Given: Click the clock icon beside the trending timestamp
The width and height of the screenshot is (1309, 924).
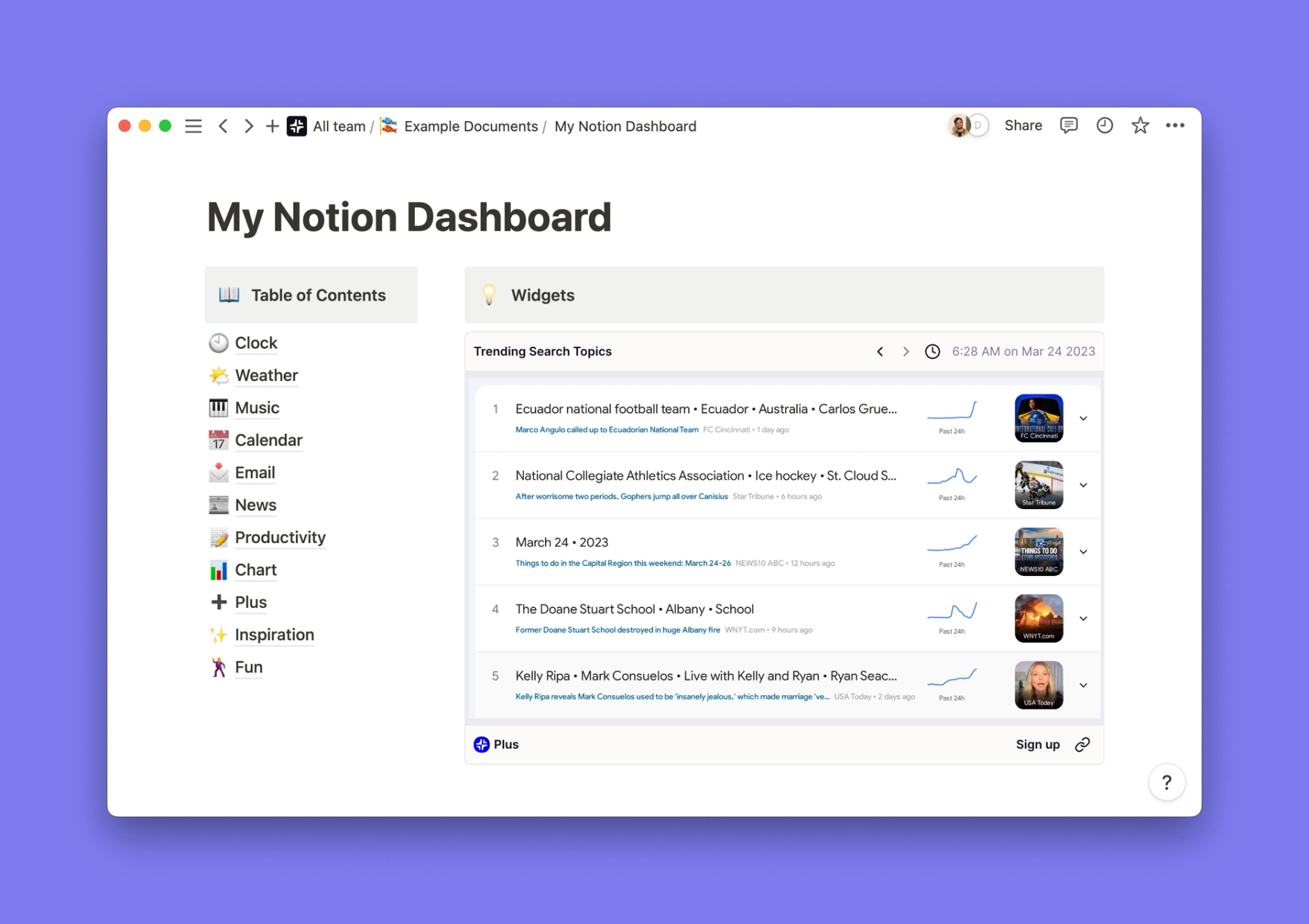Looking at the screenshot, I should [x=932, y=352].
